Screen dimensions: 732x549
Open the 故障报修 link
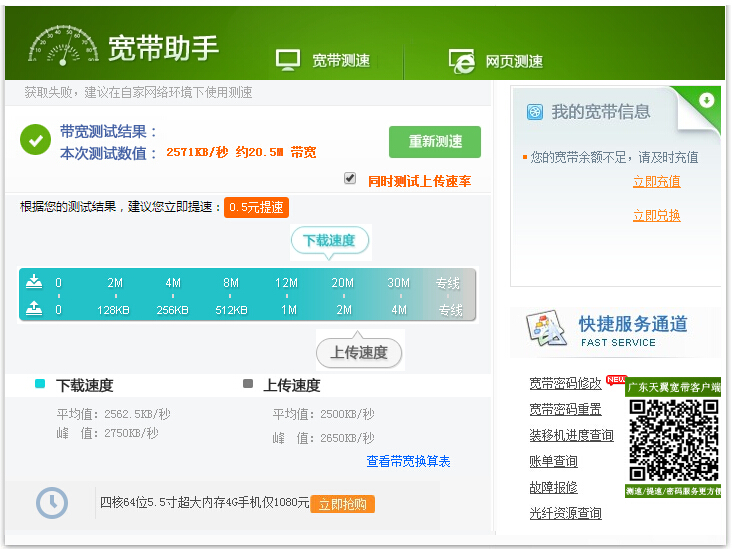pyautogui.click(x=553, y=487)
